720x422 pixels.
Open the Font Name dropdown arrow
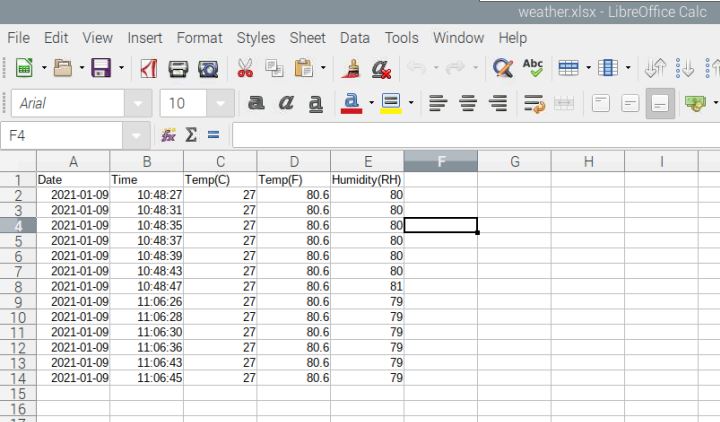coord(137,103)
